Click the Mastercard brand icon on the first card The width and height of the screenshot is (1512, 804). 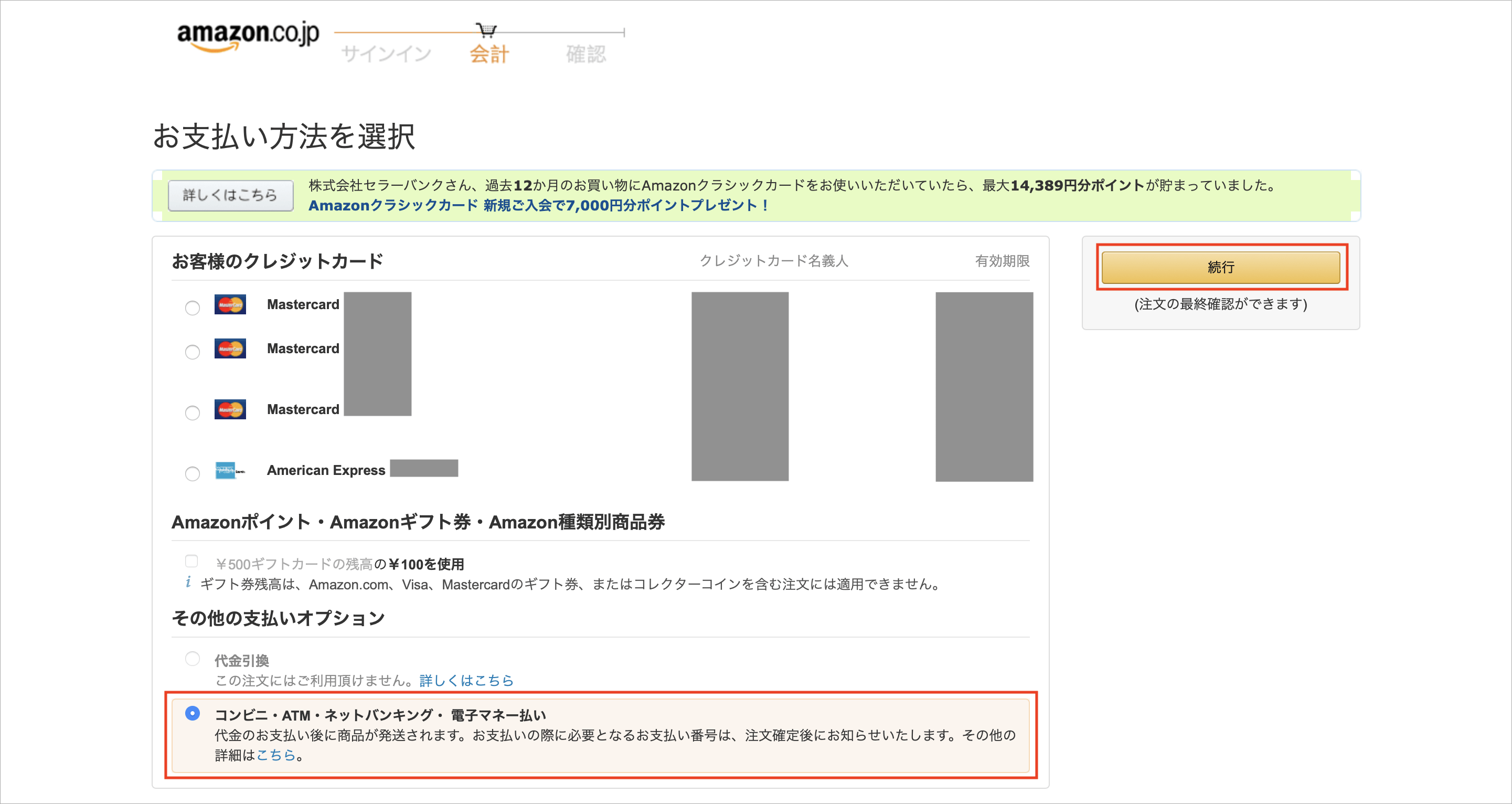click(x=230, y=304)
